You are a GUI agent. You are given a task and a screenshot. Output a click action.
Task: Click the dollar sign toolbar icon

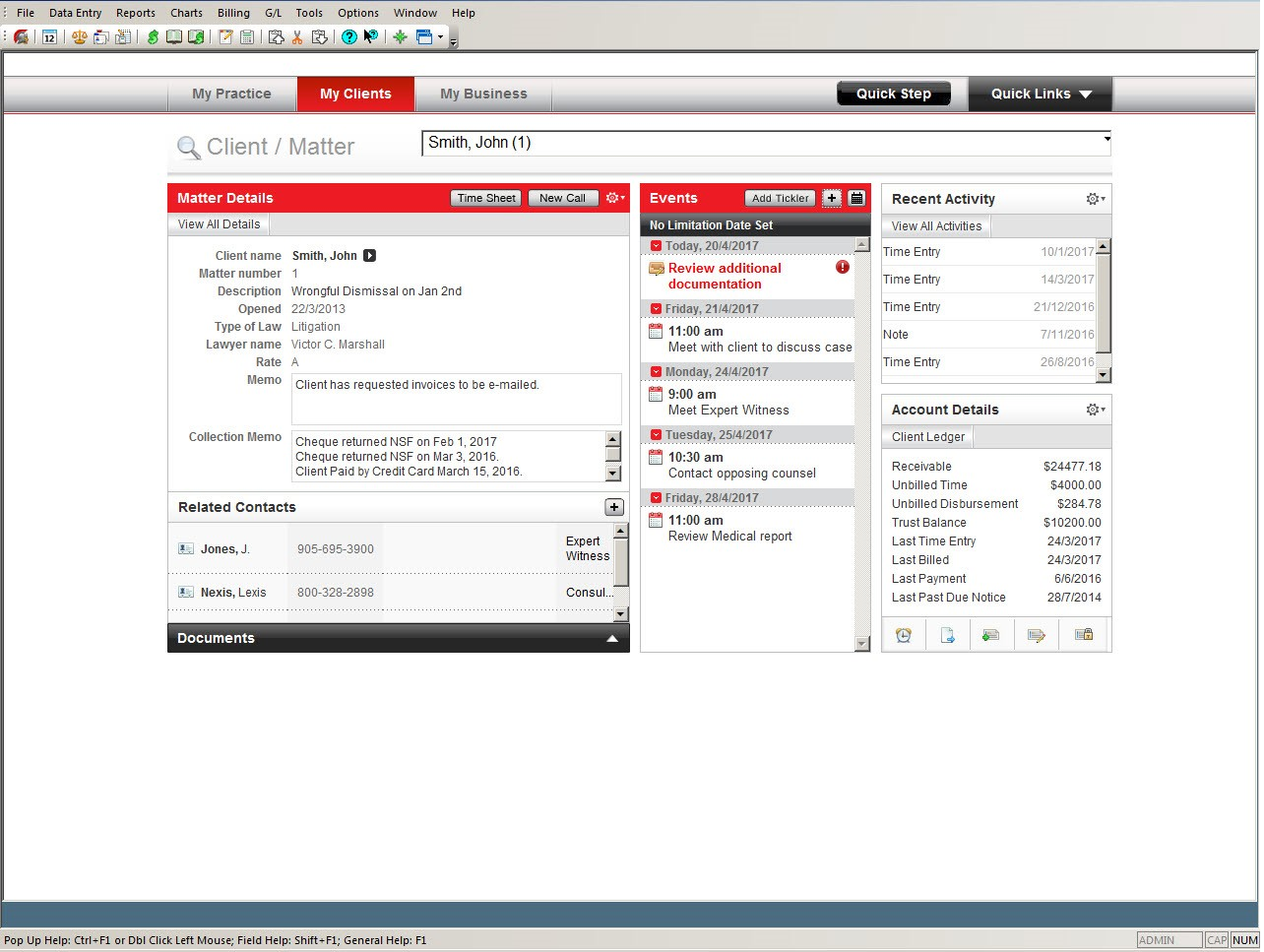[x=152, y=37]
